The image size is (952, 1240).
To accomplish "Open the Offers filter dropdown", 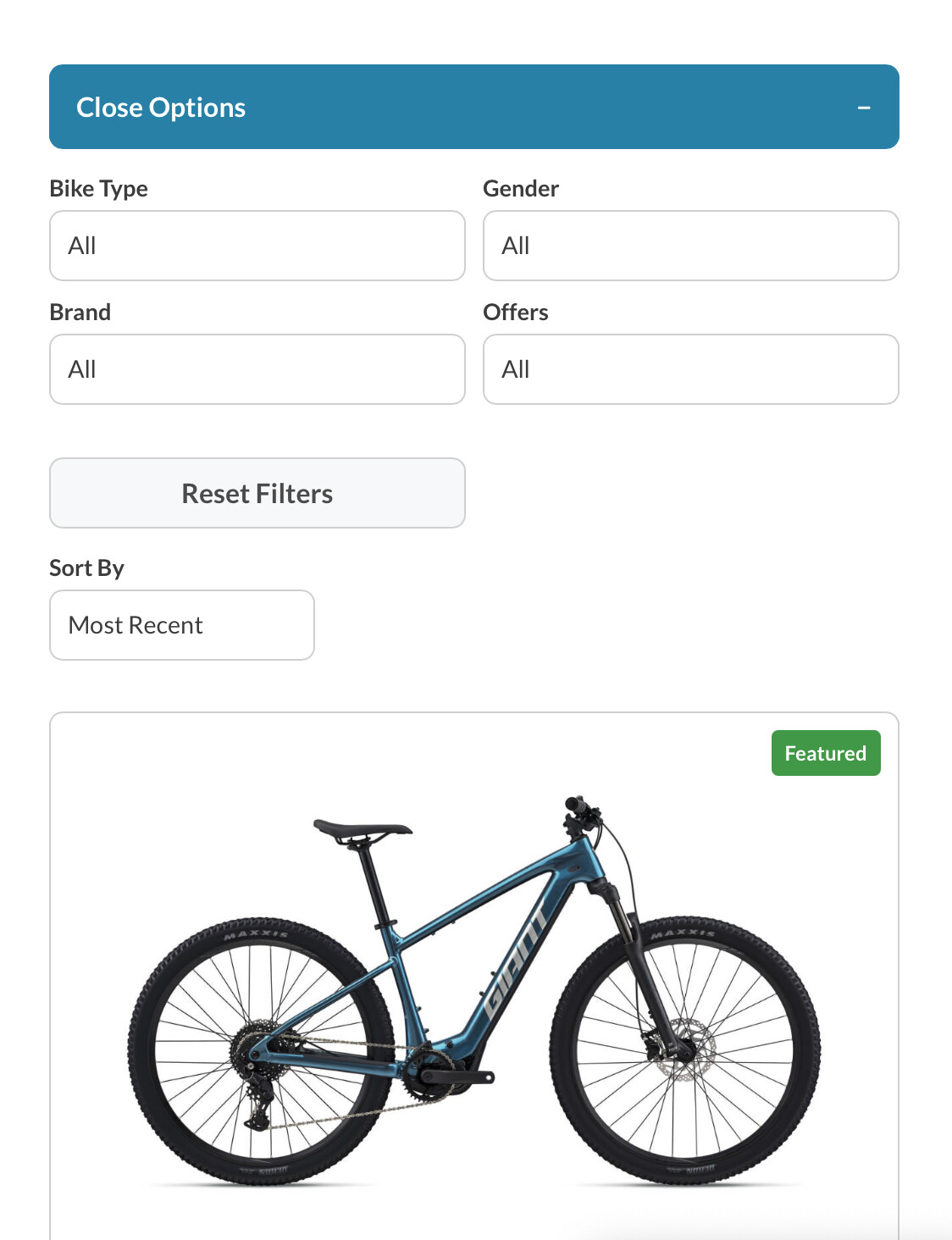I will [690, 369].
